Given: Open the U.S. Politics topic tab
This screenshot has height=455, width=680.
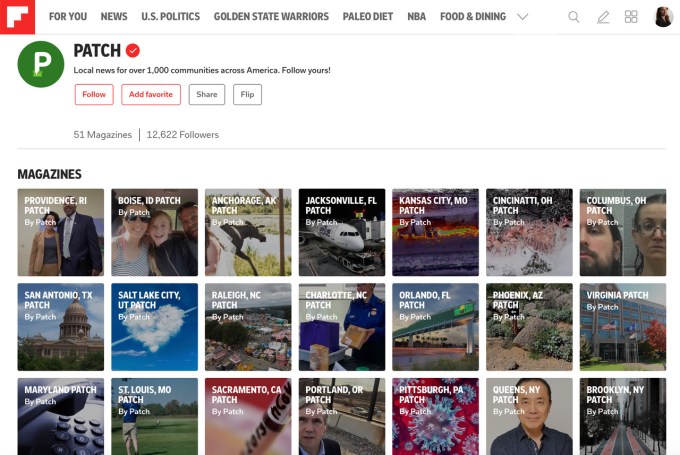Looking at the screenshot, I should 170,17.
